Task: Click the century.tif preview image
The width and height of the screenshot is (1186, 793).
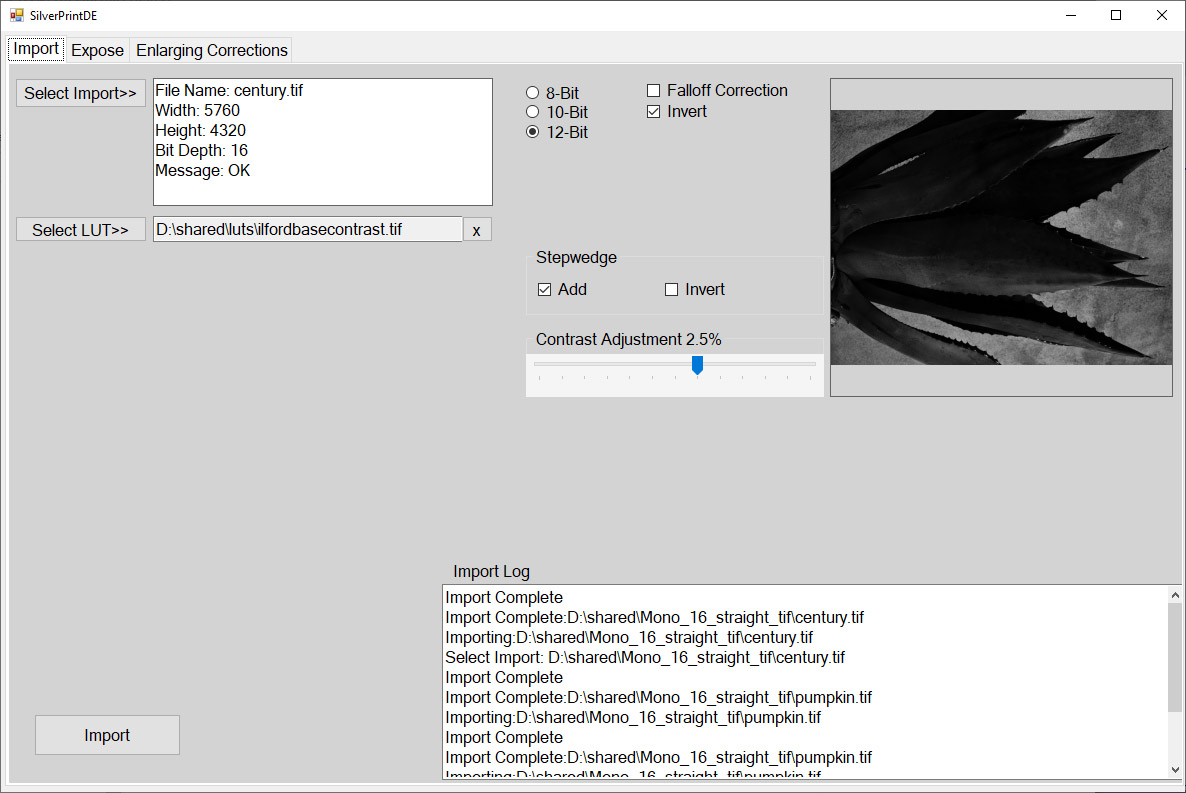Action: pos(1001,237)
